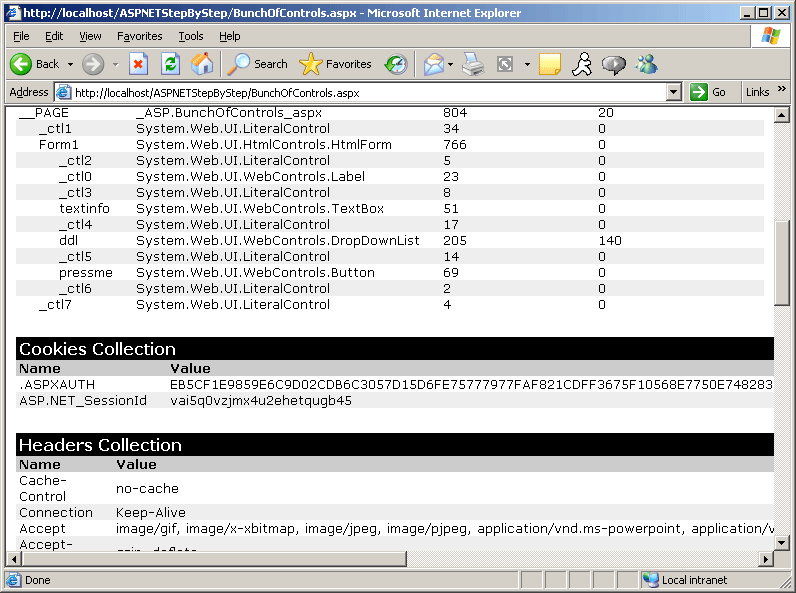796x593 pixels.
Task: Open the Favorites pane
Action: [336, 64]
